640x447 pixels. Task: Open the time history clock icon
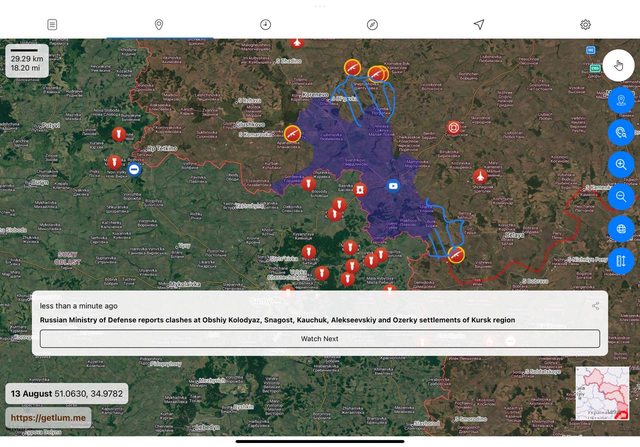click(265, 24)
